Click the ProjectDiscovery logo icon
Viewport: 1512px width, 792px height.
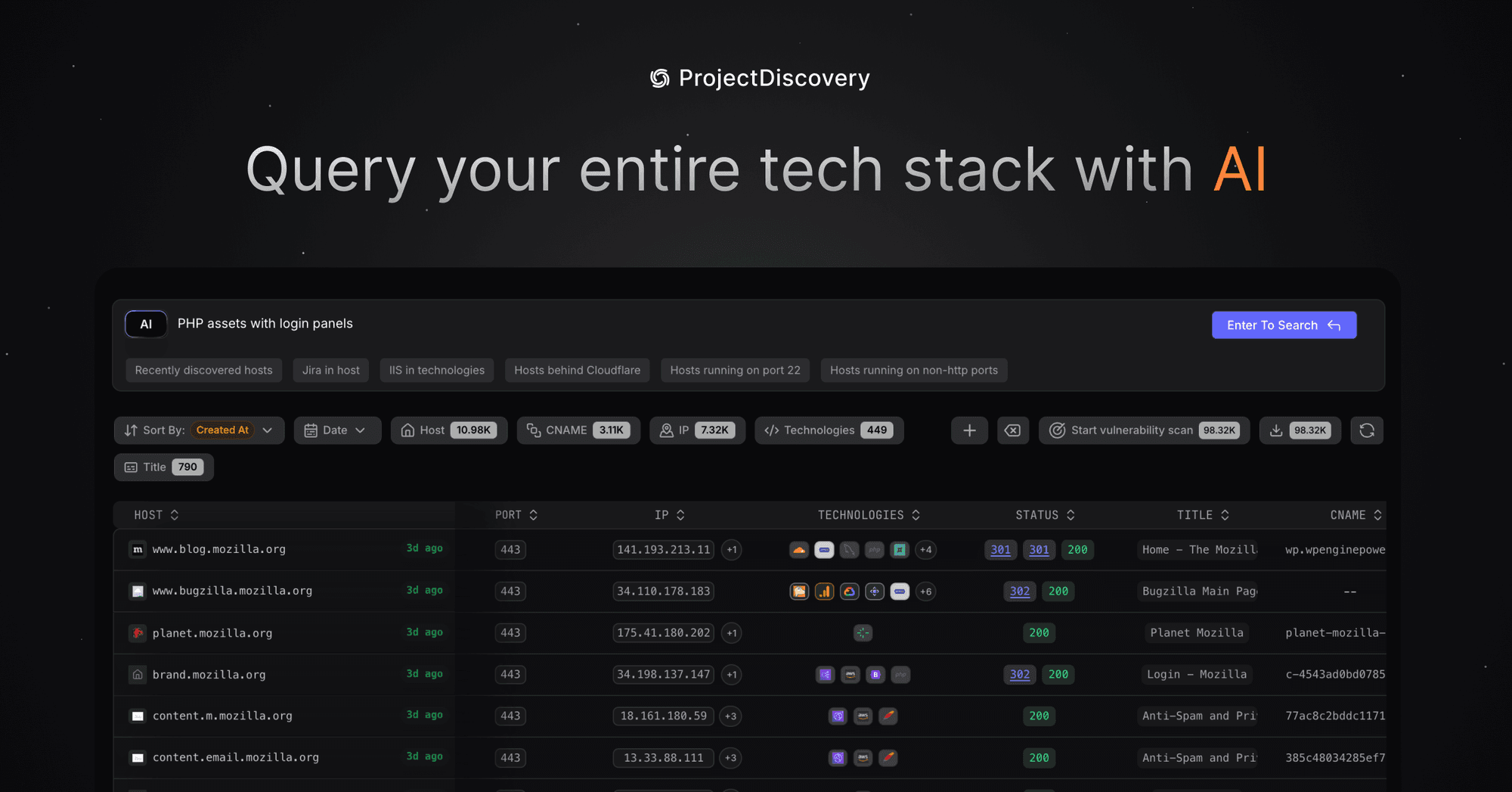coord(659,78)
